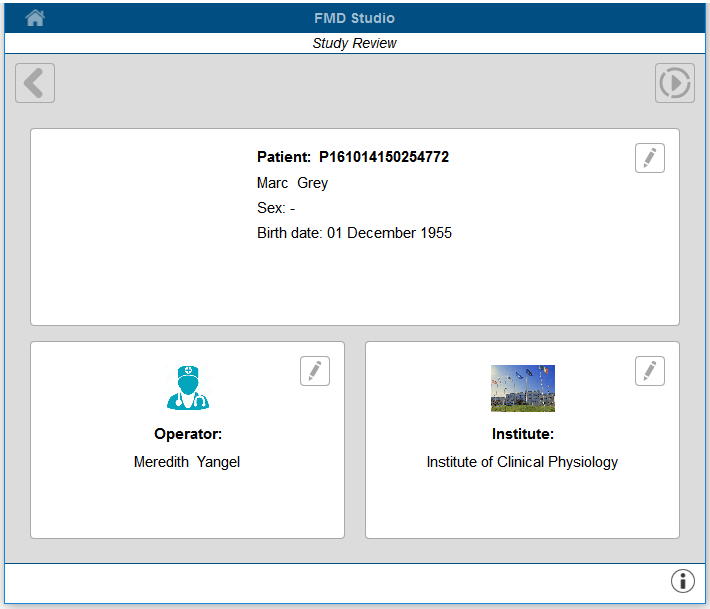Click the institute building photo thumbnail

(x=523, y=388)
